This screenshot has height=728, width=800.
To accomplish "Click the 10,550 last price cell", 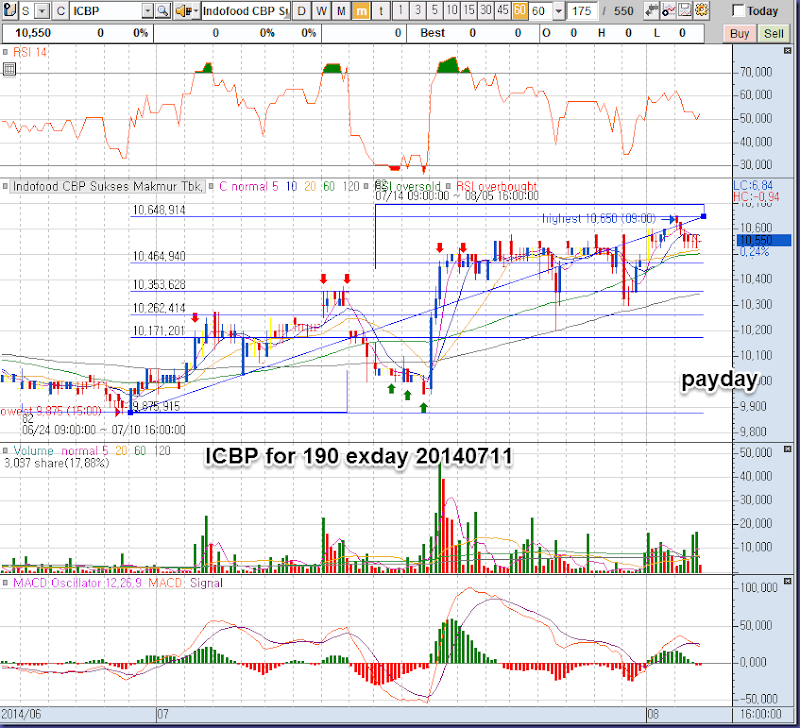I will (x=33, y=33).
